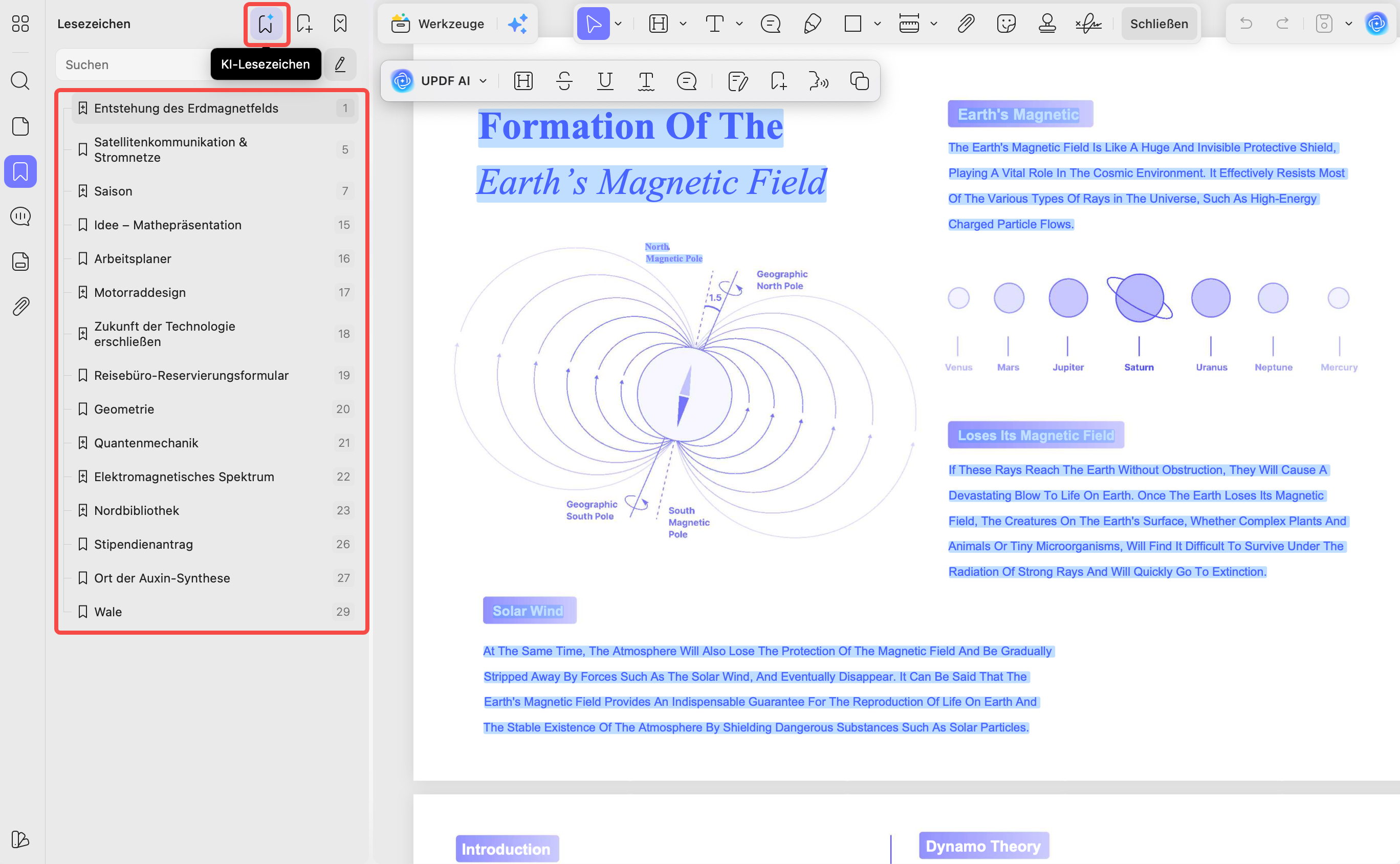Open the highlight tool dropdown arrow

(x=683, y=24)
